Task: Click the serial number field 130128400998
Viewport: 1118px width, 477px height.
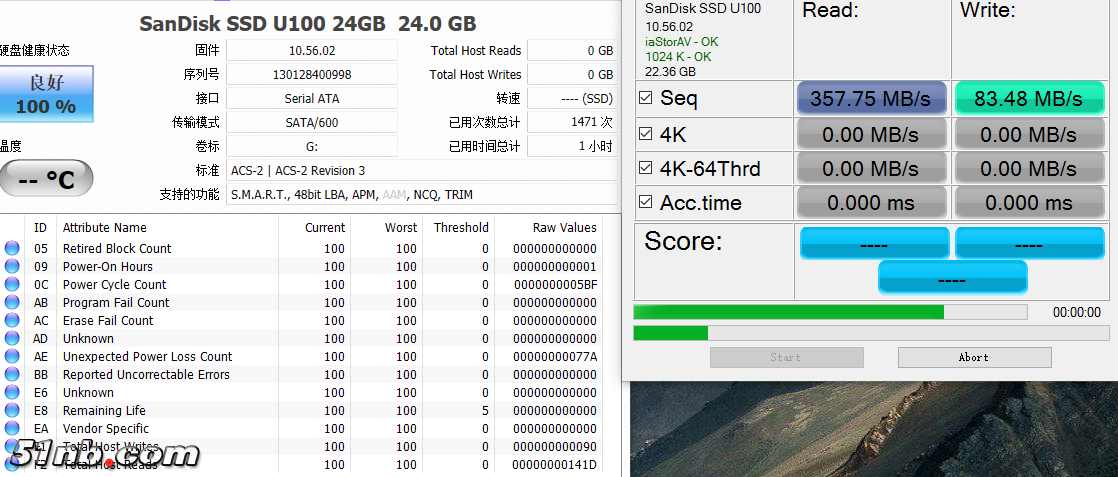Action: tap(311, 75)
